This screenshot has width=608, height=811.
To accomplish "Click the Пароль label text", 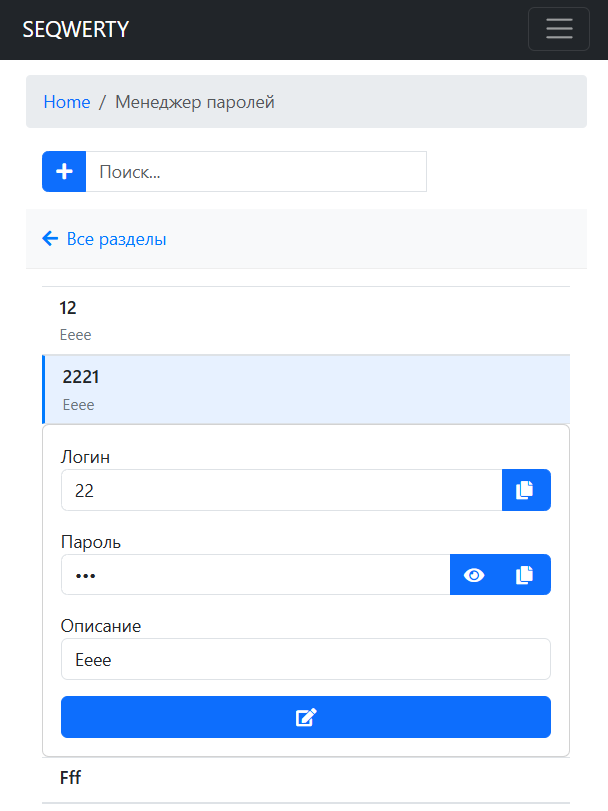I will [x=91, y=542].
